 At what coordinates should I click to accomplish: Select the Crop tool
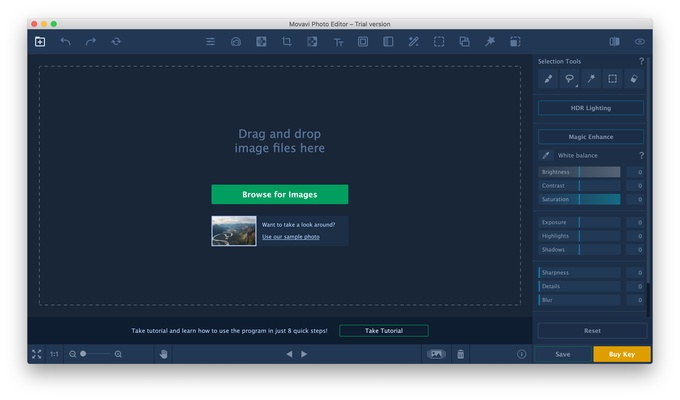point(287,42)
